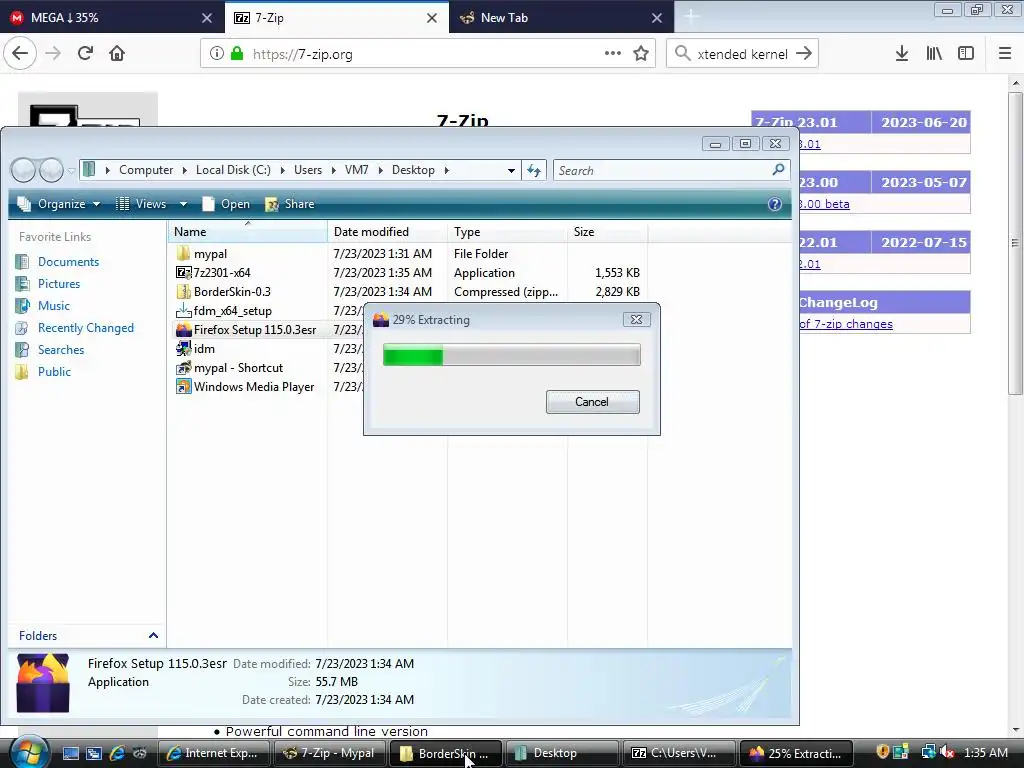Click the Windows Start orb
The width and height of the screenshot is (1024, 768).
click(x=29, y=753)
